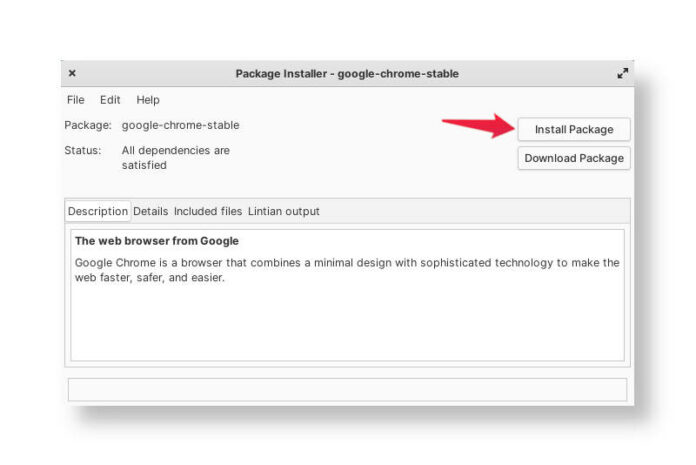Click the 'All dependencies are satisfied' status text
This screenshot has width=696, height=465.
(168, 158)
